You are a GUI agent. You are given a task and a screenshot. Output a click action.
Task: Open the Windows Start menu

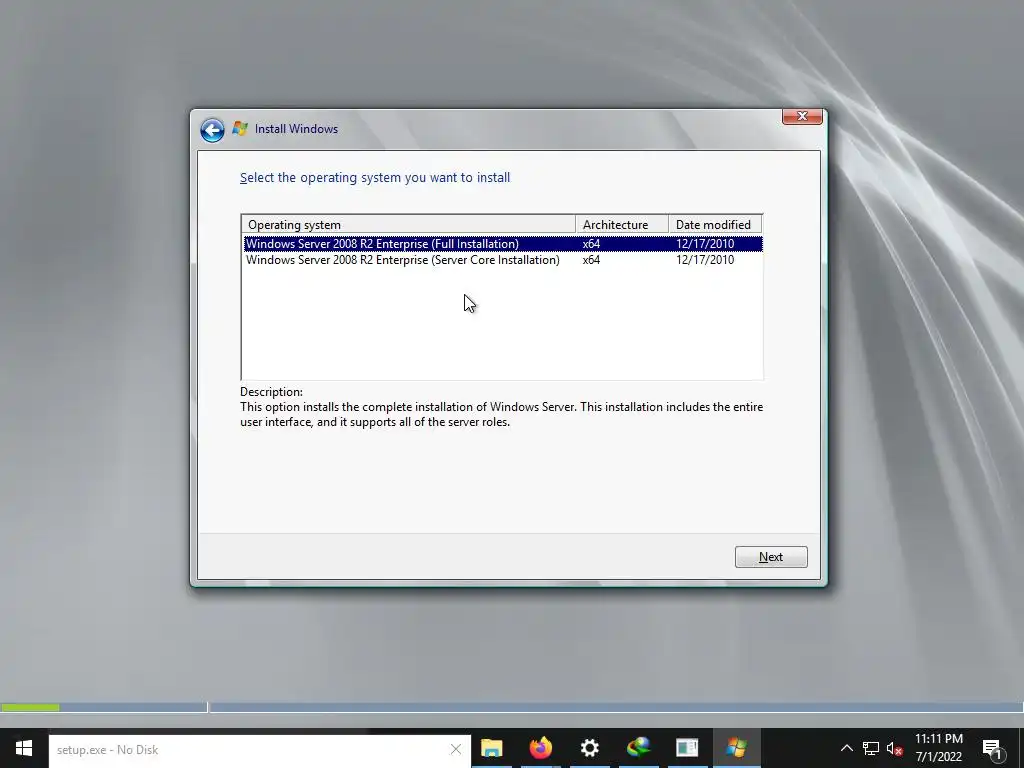(x=24, y=748)
